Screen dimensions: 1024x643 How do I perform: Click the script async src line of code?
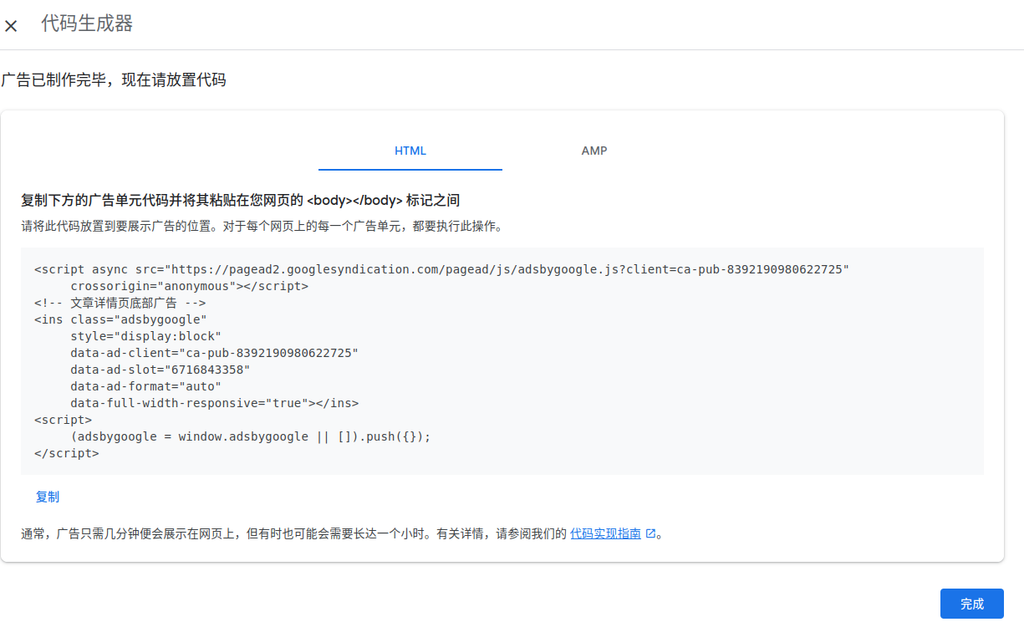pyautogui.click(x=441, y=269)
